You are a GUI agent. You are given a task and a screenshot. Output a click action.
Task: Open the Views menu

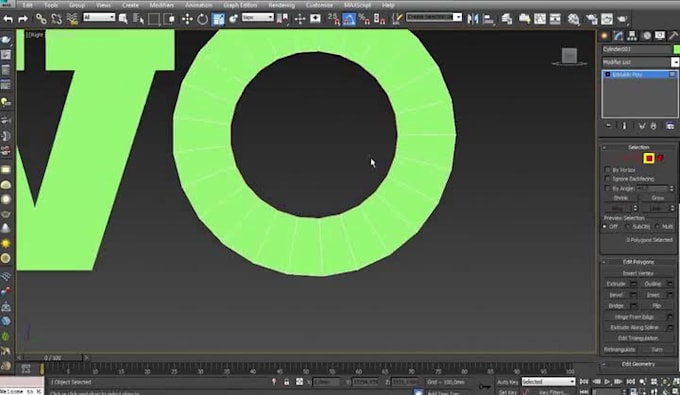pyautogui.click(x=103, y=5)
